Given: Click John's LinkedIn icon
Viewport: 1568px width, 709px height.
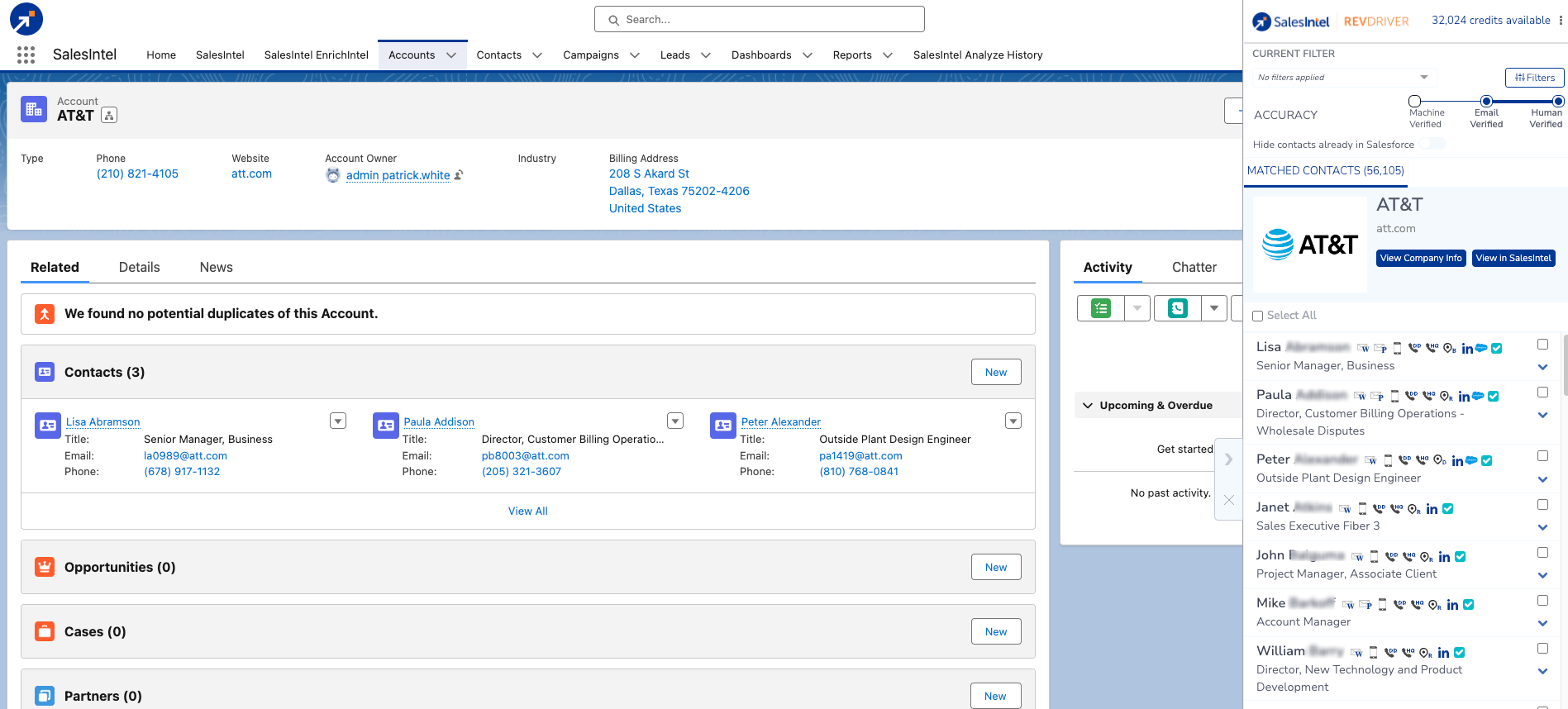Looking at the screenshot, I should pos(1444,556).
